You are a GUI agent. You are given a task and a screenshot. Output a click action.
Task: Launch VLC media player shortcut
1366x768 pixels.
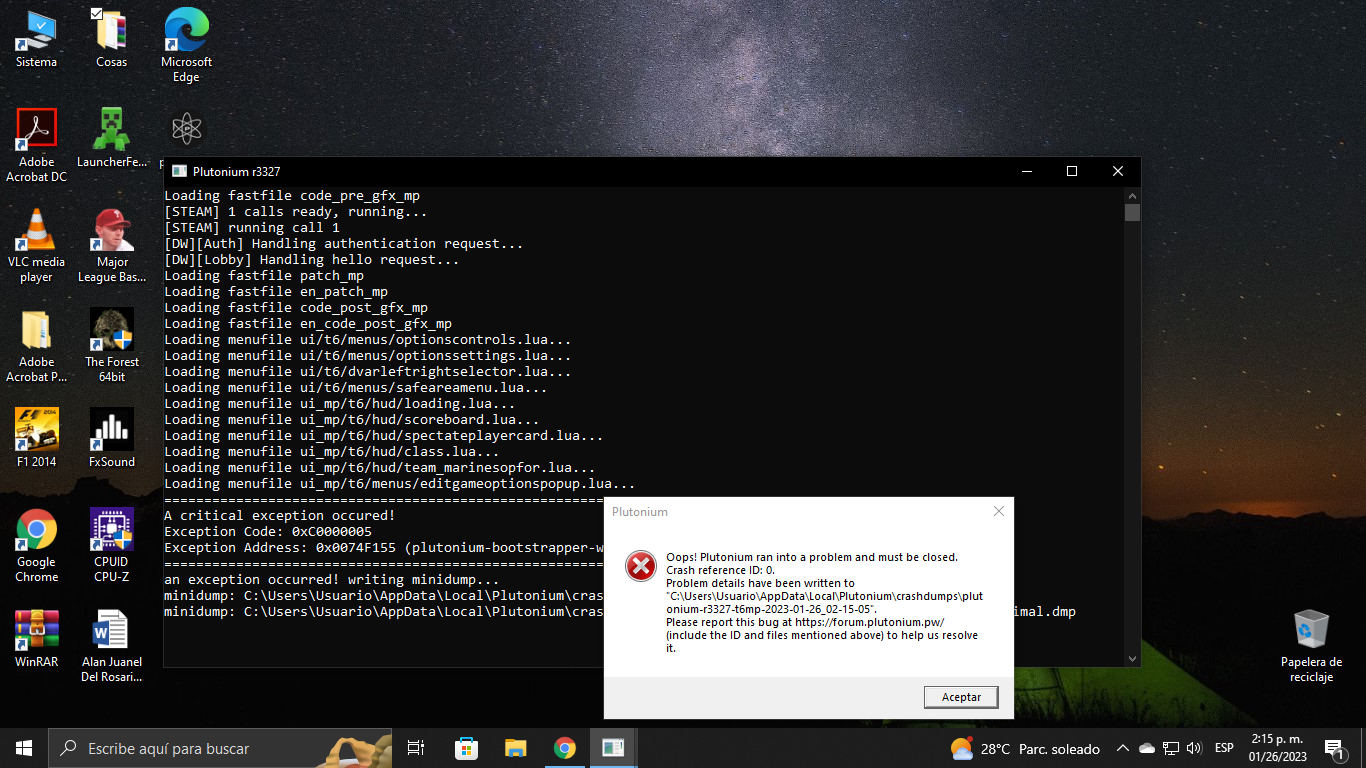click(x=37, y=246)
